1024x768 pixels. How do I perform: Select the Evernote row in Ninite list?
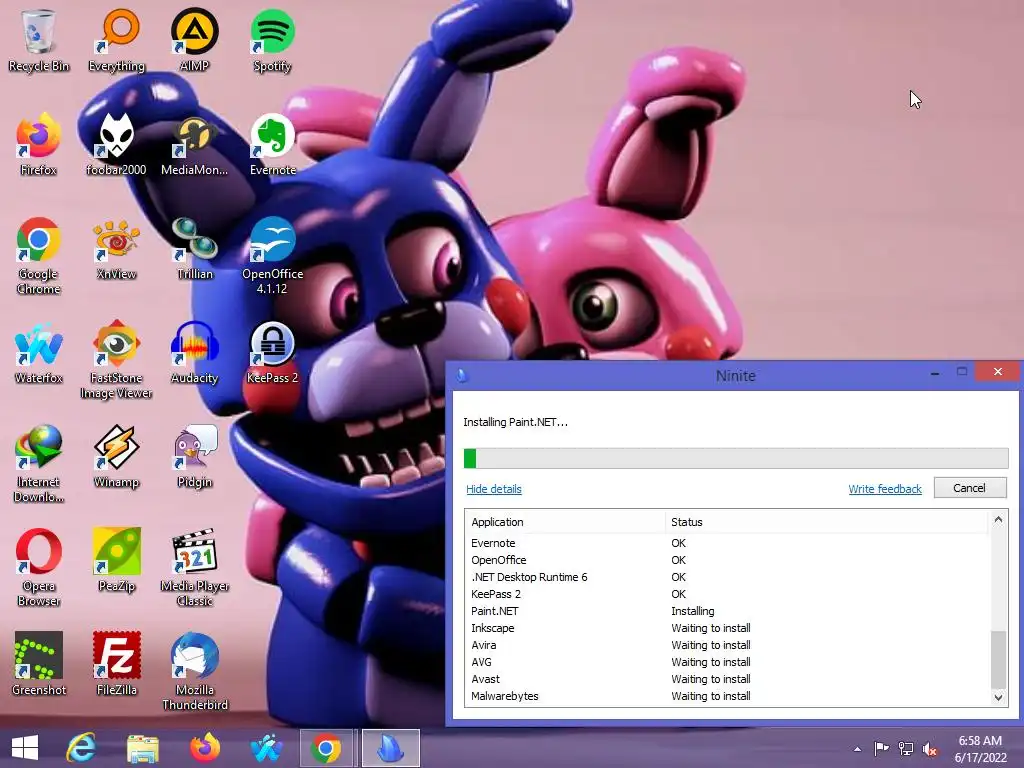728,543
